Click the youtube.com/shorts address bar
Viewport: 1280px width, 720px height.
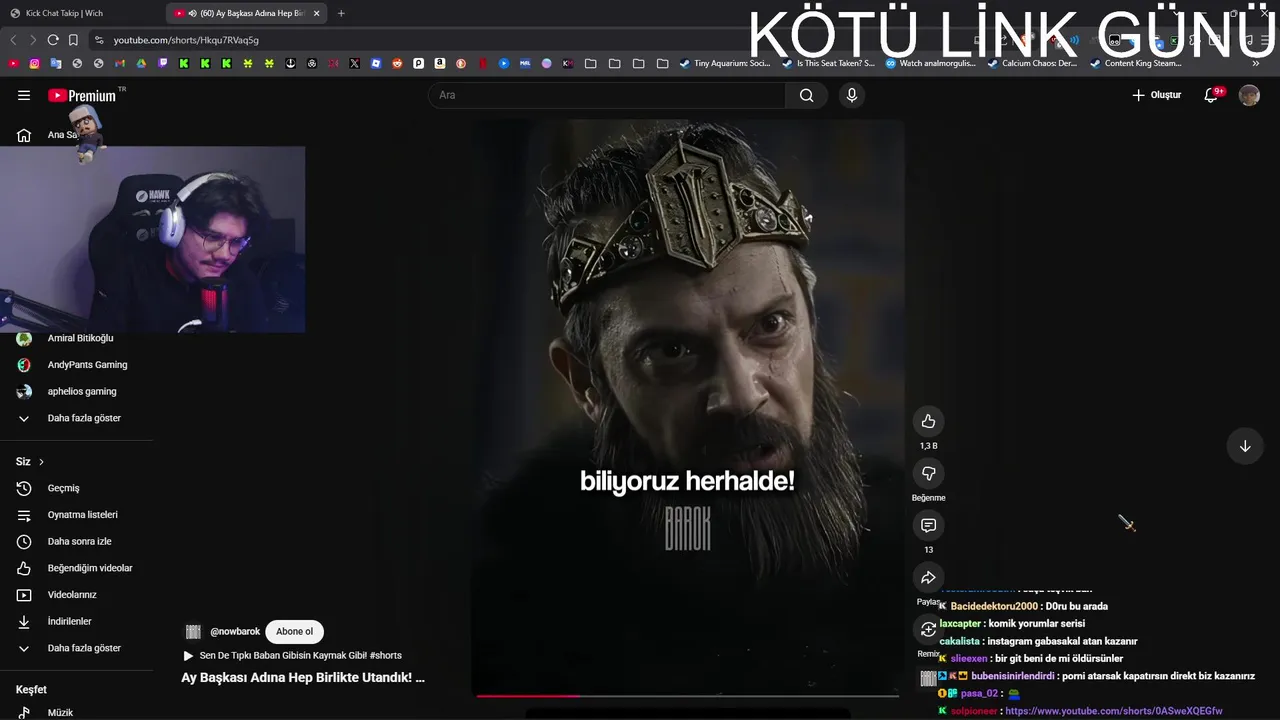pyautogui.click(x=186, y=40)
